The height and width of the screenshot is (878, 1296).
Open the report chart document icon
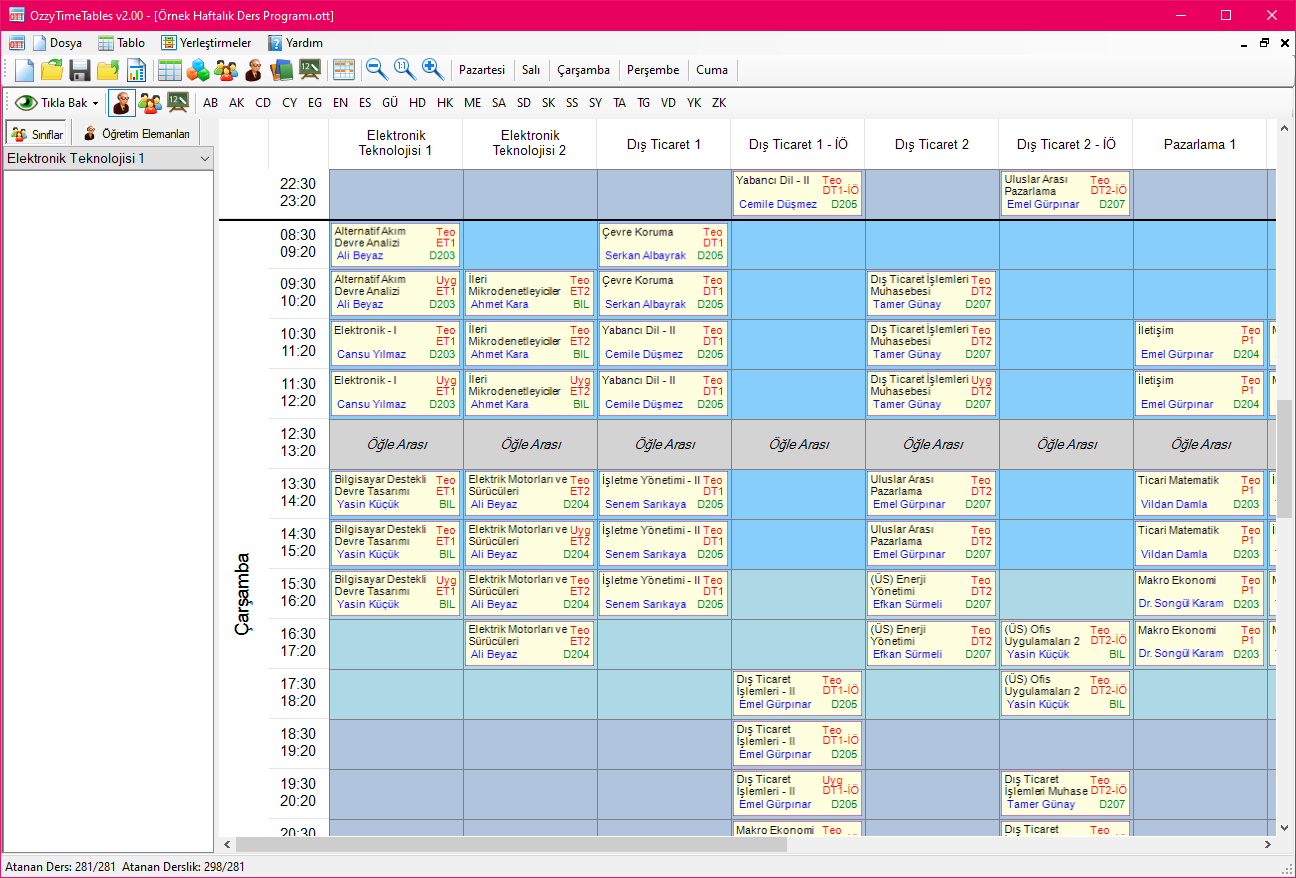point(136,70)
